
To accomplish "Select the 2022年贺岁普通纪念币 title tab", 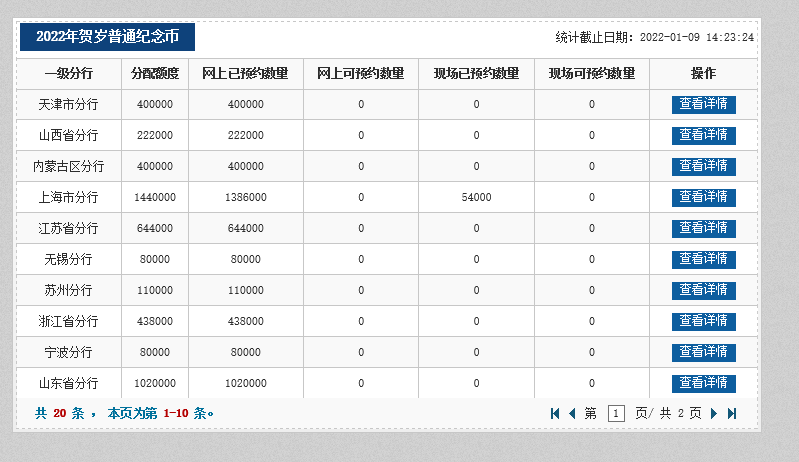I will tap(108, 37).
